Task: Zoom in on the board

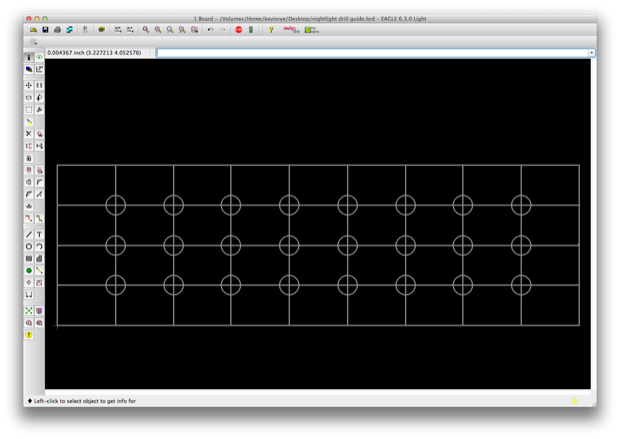Action: pos(158,30)
